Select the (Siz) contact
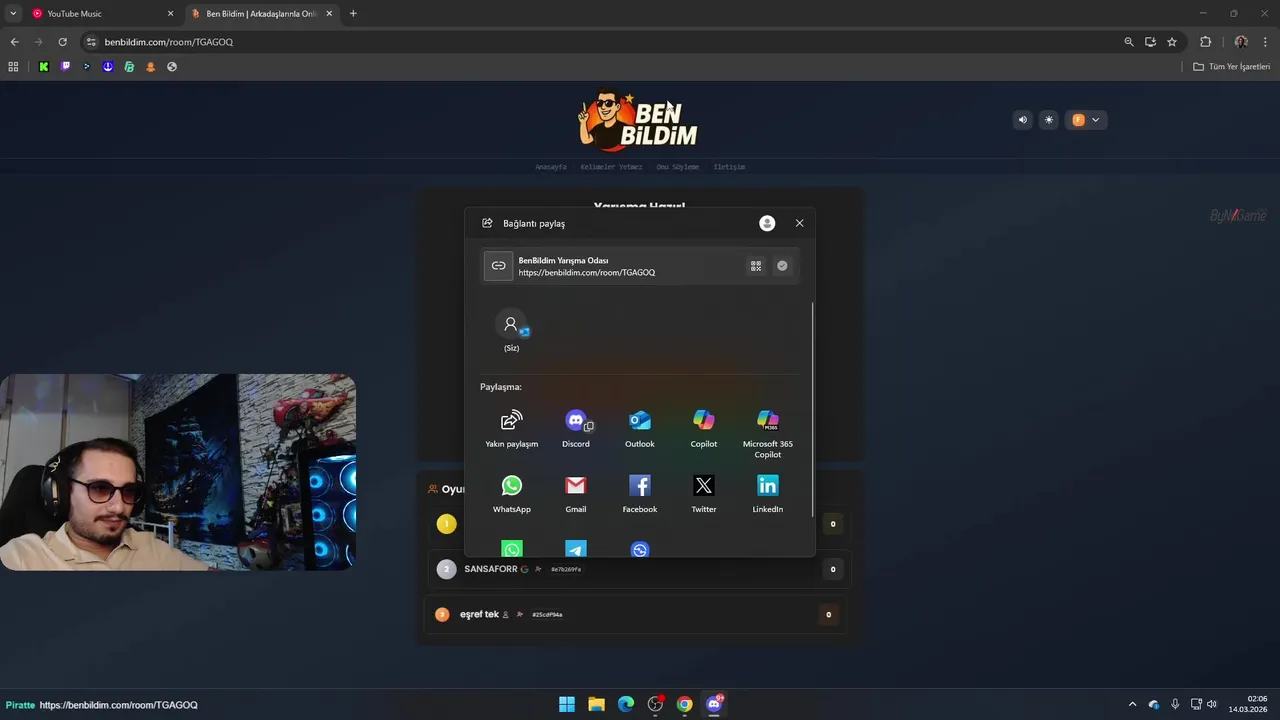The height and width of the screenshot is (720, 1280). (x=511, y=331)
